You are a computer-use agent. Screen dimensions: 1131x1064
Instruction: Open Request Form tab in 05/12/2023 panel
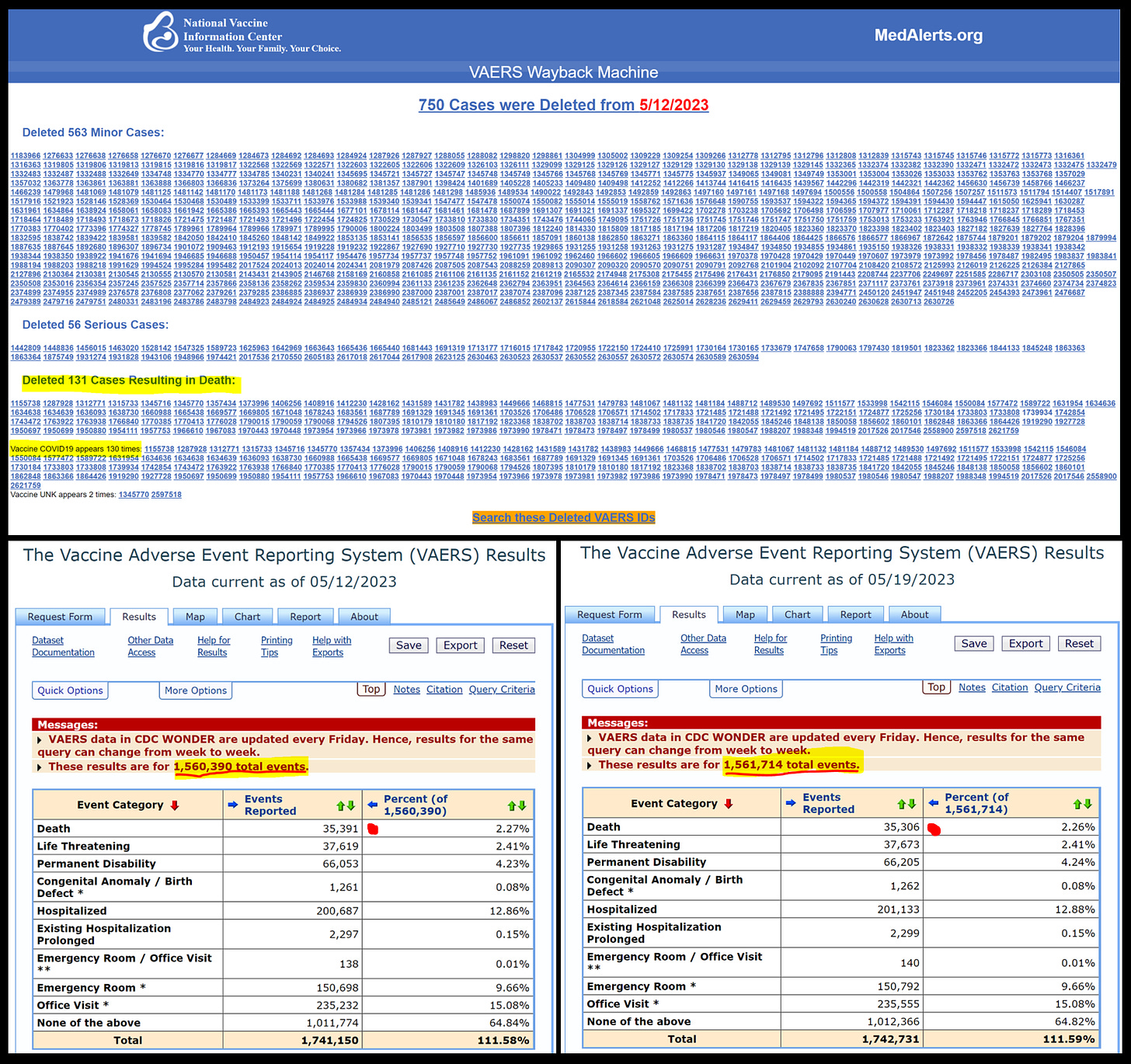[x=60, y=617]
